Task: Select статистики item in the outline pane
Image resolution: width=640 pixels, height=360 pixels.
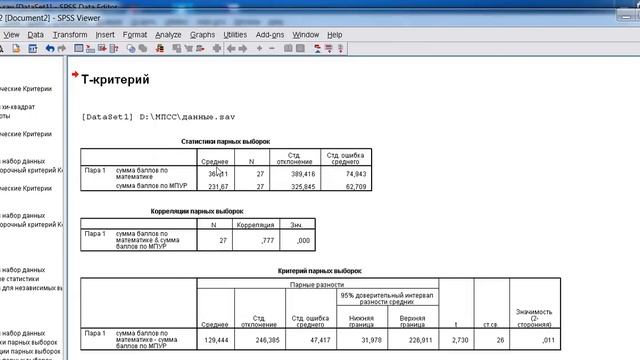Action: 20,279
